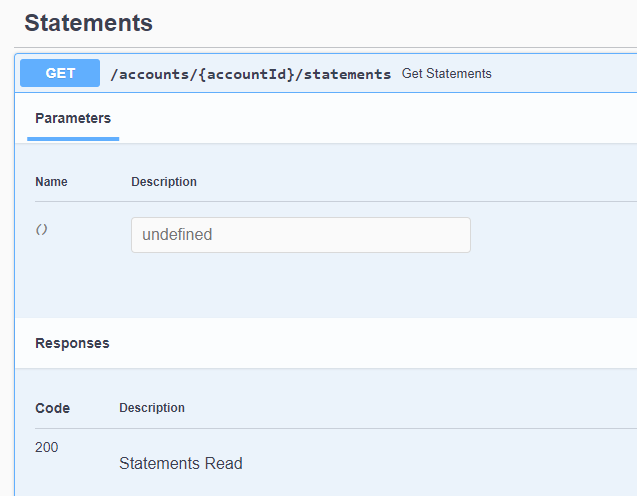Click the Description header in the Parameters table
Viewport: 637px width, 496px height.
tap(164, 182)
